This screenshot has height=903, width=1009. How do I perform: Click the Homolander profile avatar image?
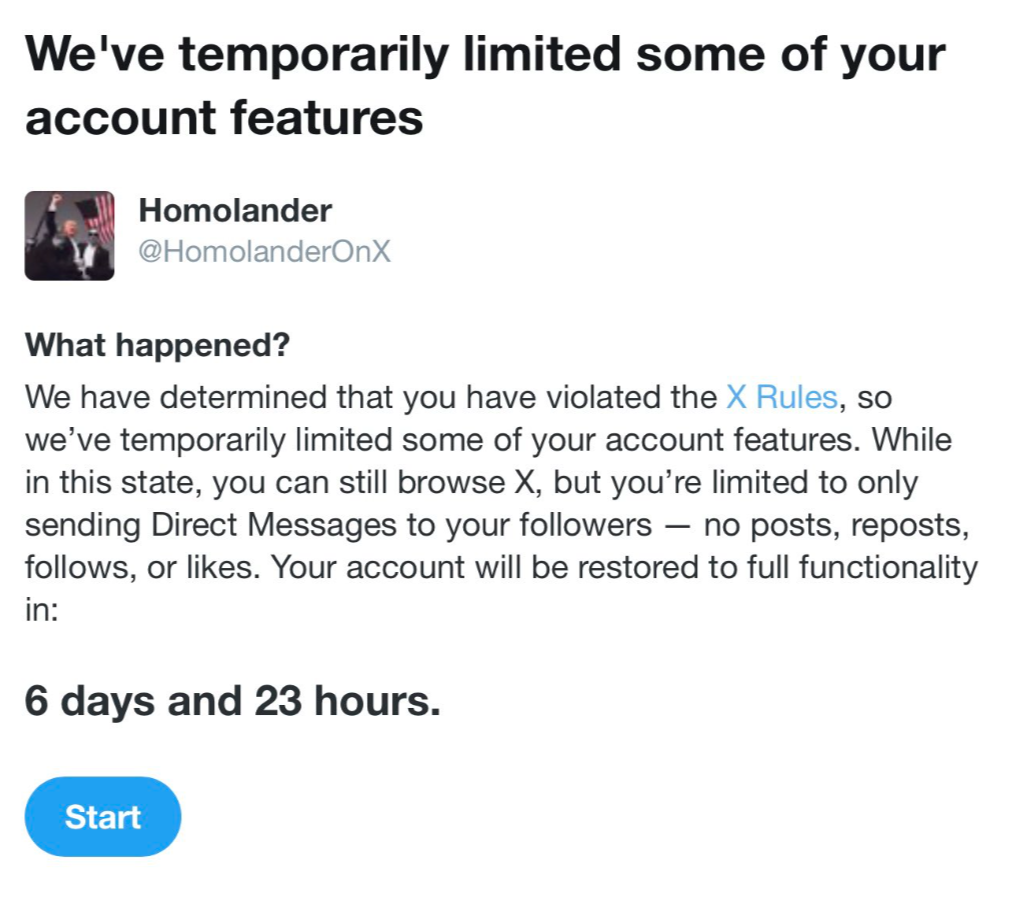pyautogui.click(x=69, y=235)
